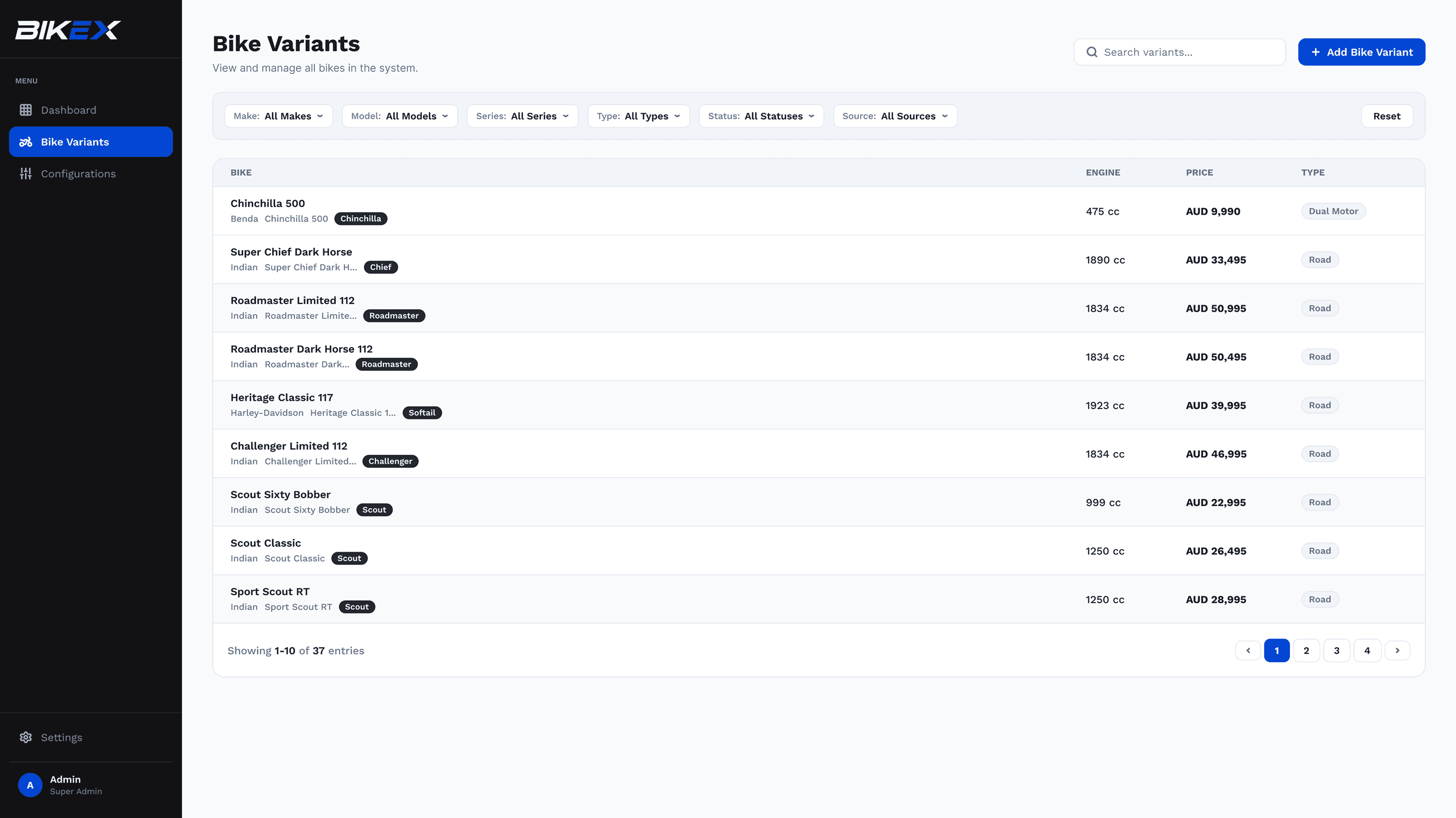This screenshot has height=818, width=1456.
Task: Open the Source filter dropdown
Action: click(x=895, y=116)
